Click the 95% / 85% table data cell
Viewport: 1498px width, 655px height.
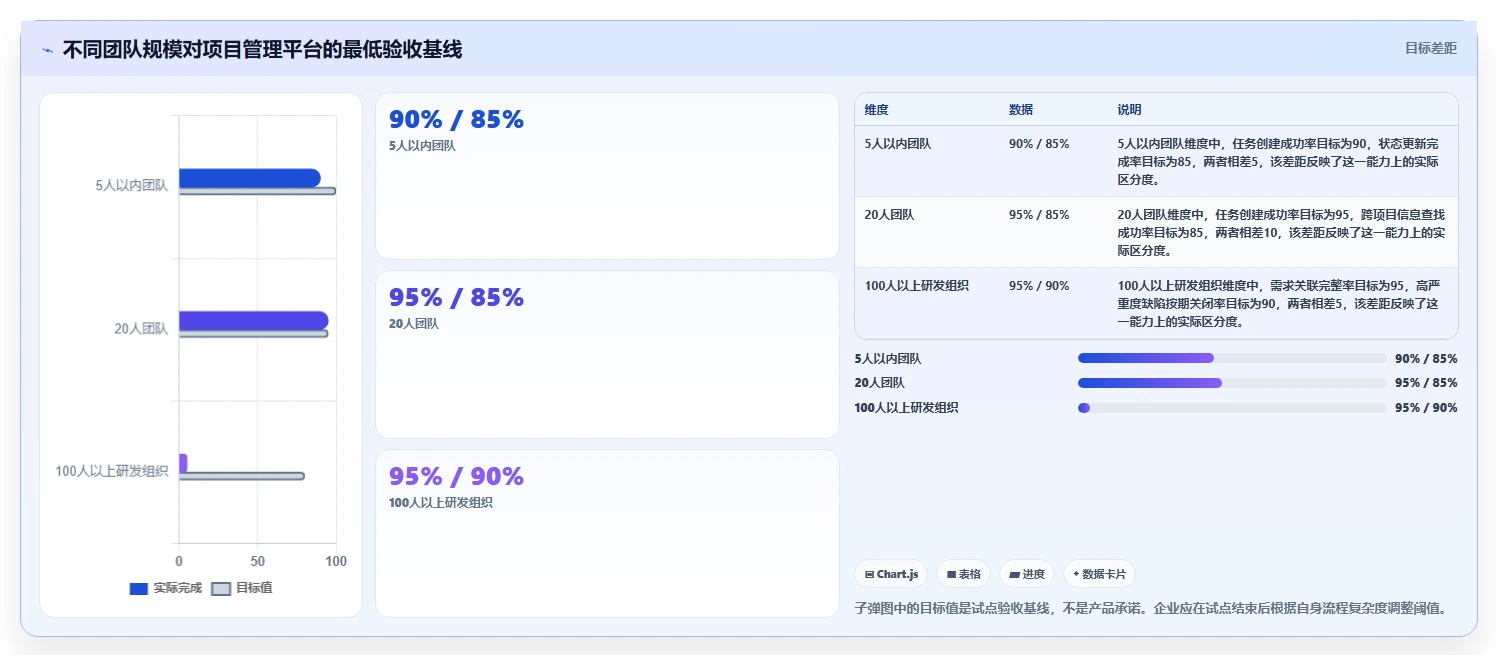pos(1039,215)
